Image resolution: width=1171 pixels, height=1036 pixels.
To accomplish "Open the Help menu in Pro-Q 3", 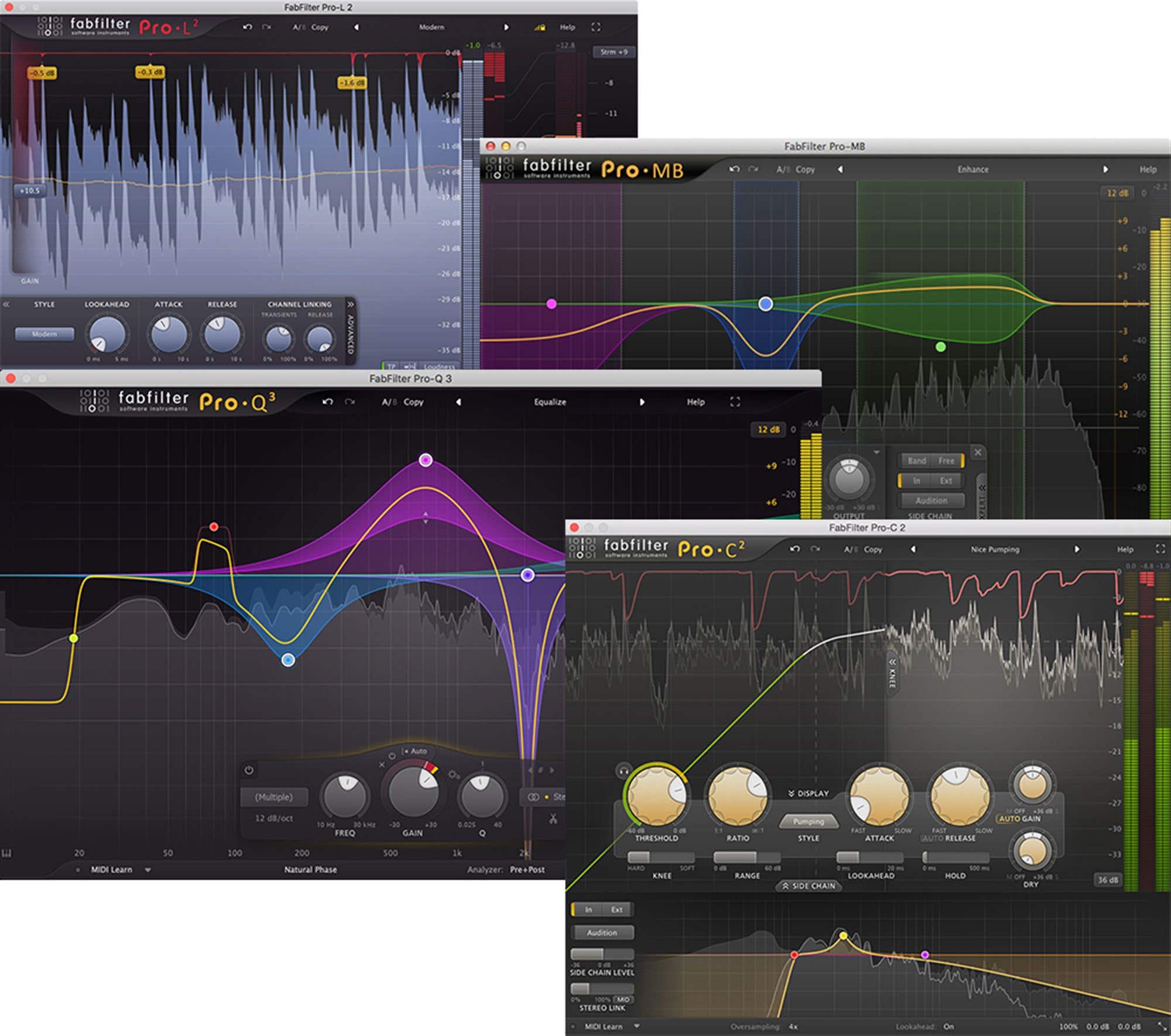I will [696, 402].
